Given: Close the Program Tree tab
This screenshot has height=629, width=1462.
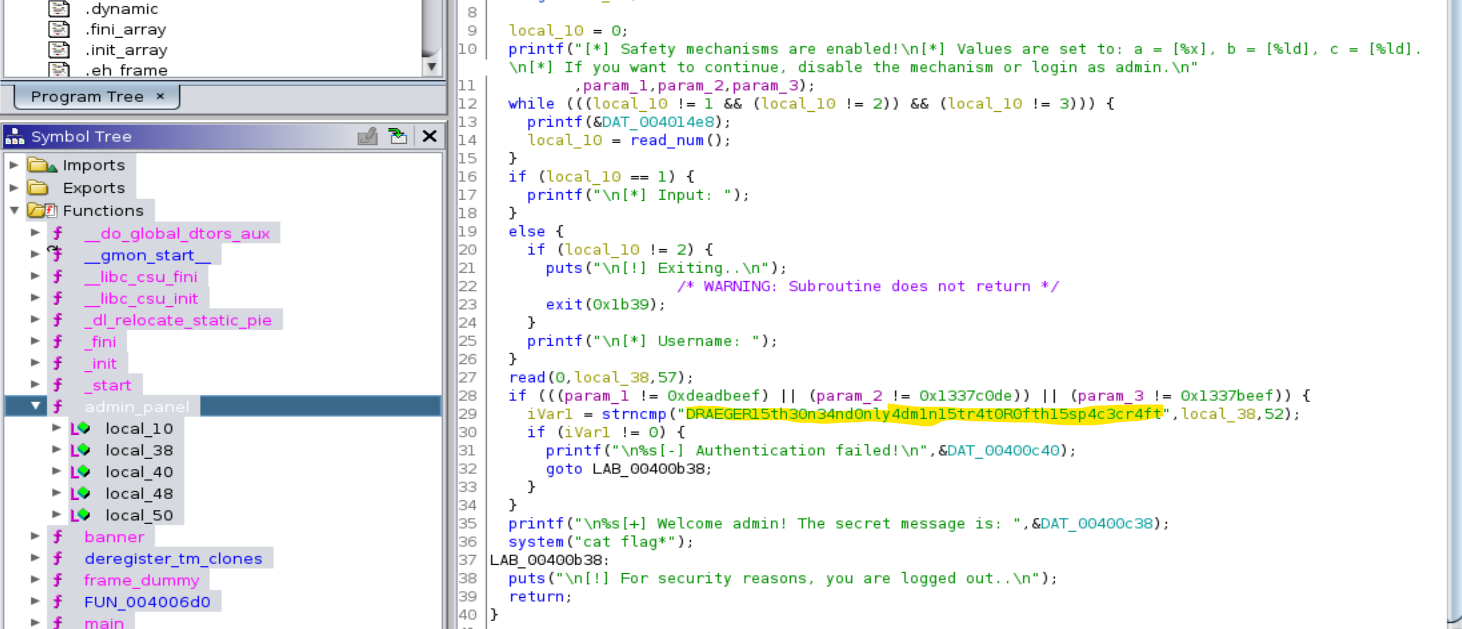Looking at the screenshot, I should click(160, 97).
